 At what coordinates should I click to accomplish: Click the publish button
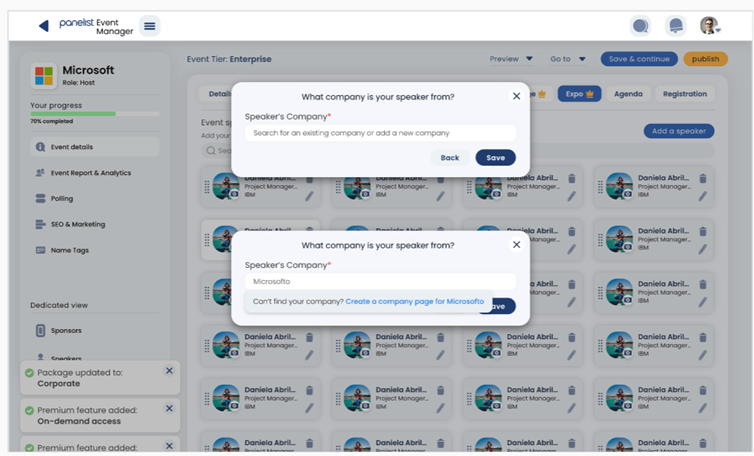(x=705, y=59)
